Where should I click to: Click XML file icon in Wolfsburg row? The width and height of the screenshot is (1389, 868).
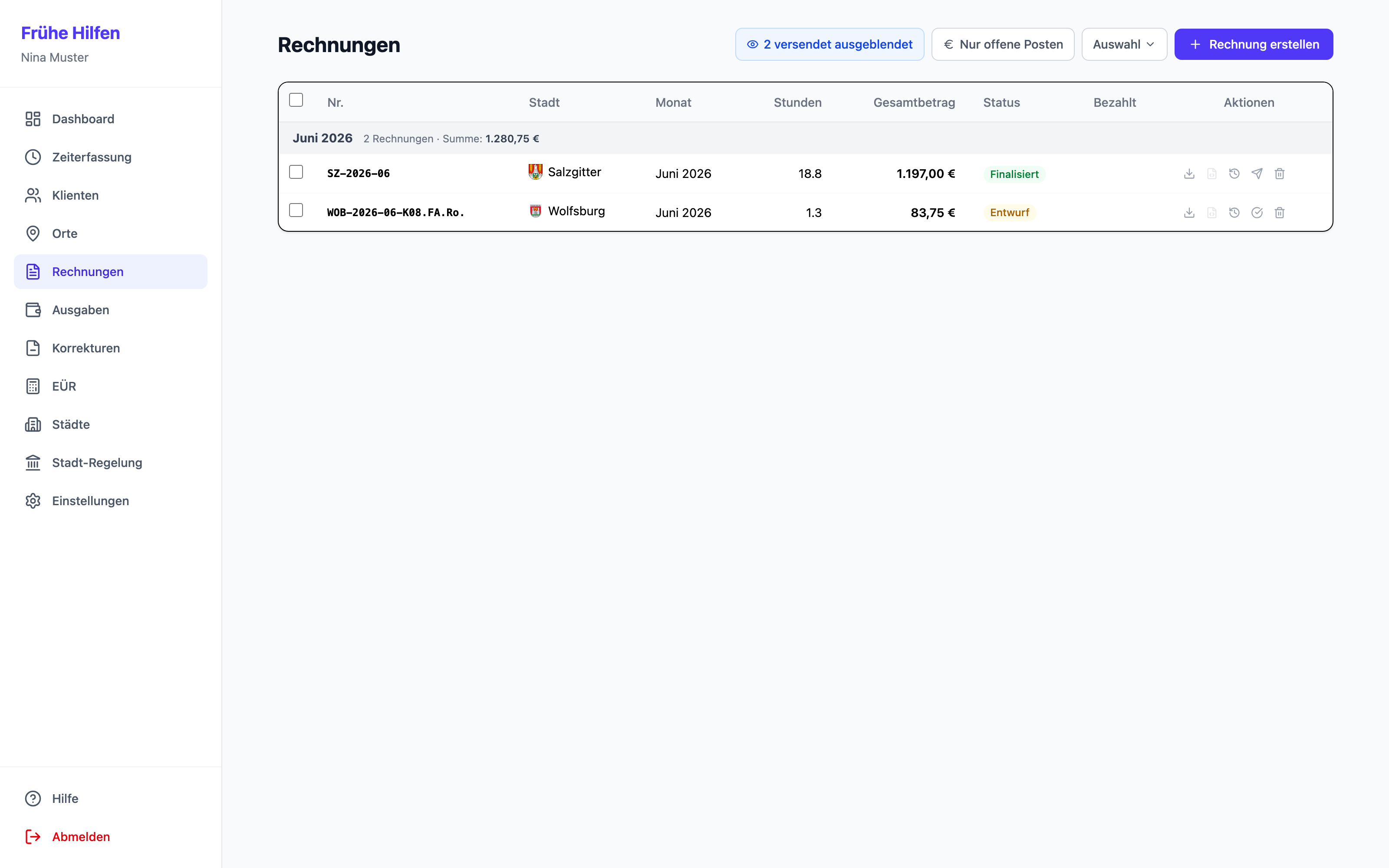coord(1211,212)
